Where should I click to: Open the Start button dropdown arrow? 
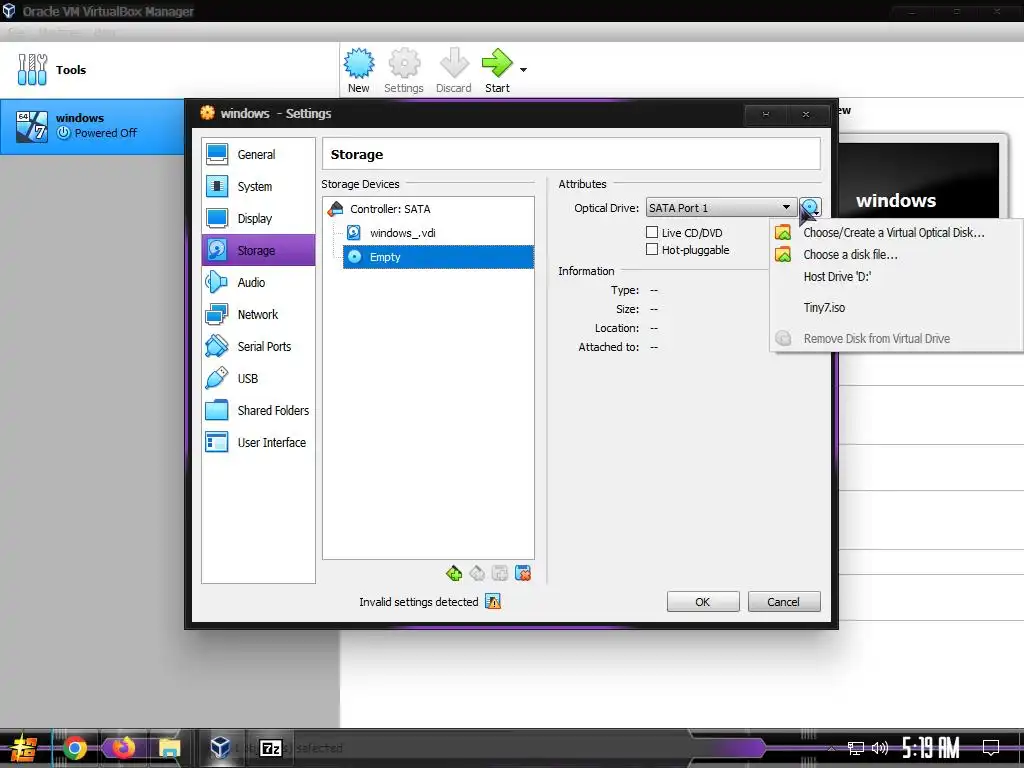coord(523,70)
